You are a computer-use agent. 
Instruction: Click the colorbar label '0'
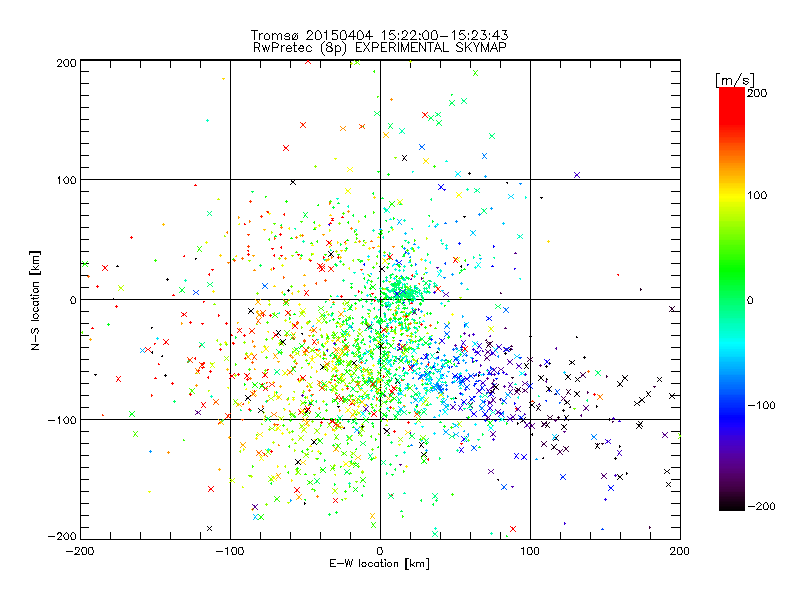pyautogui.click(x=750, y=301)
